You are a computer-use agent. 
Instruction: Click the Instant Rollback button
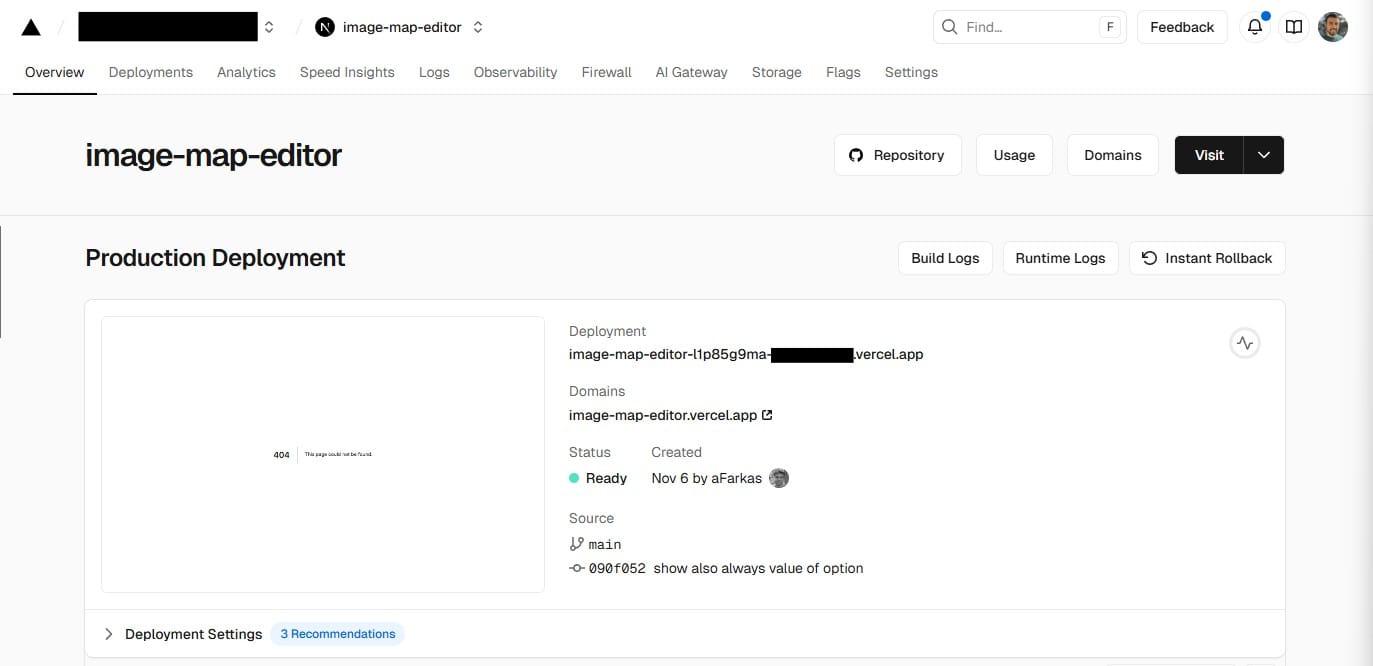point(1207,258)
